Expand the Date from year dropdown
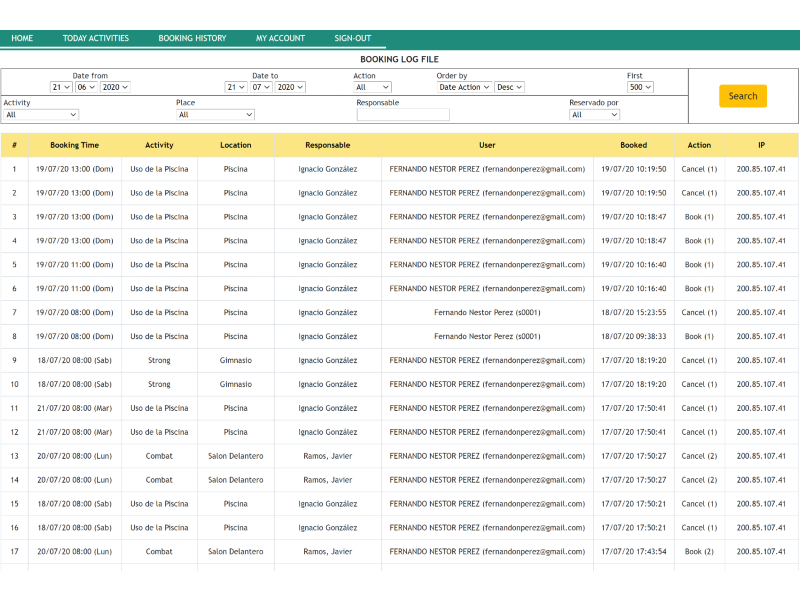This screenshot has height=600, width=800. tap(115, 88)
